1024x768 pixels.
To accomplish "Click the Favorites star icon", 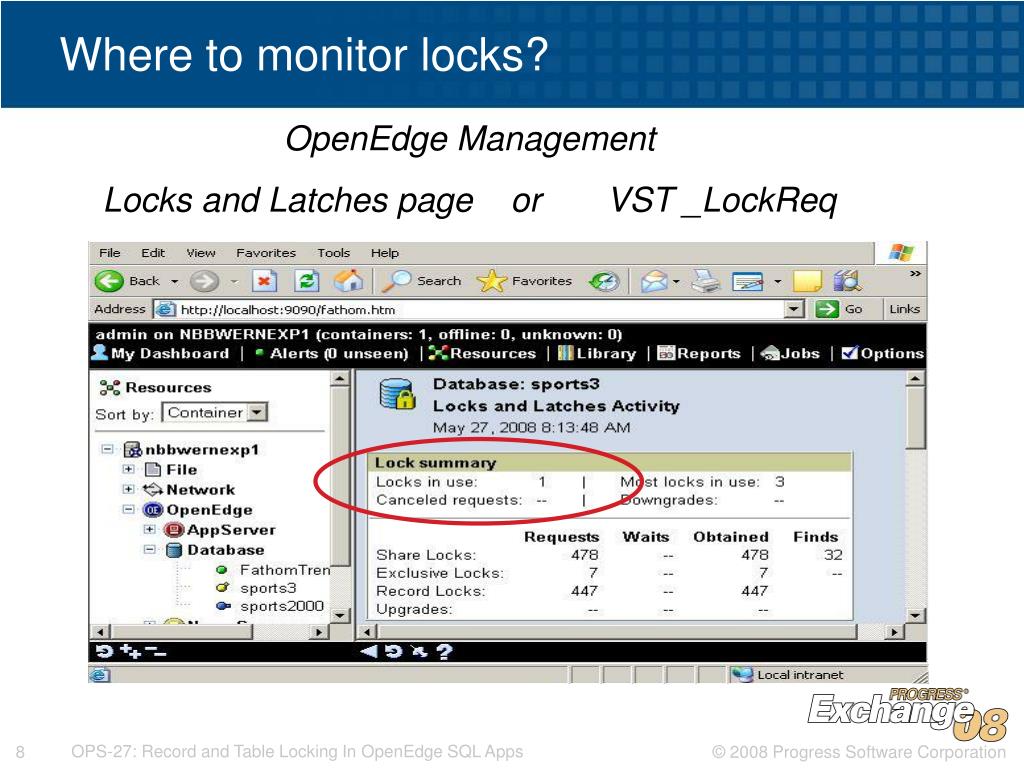I will point(492,281).
